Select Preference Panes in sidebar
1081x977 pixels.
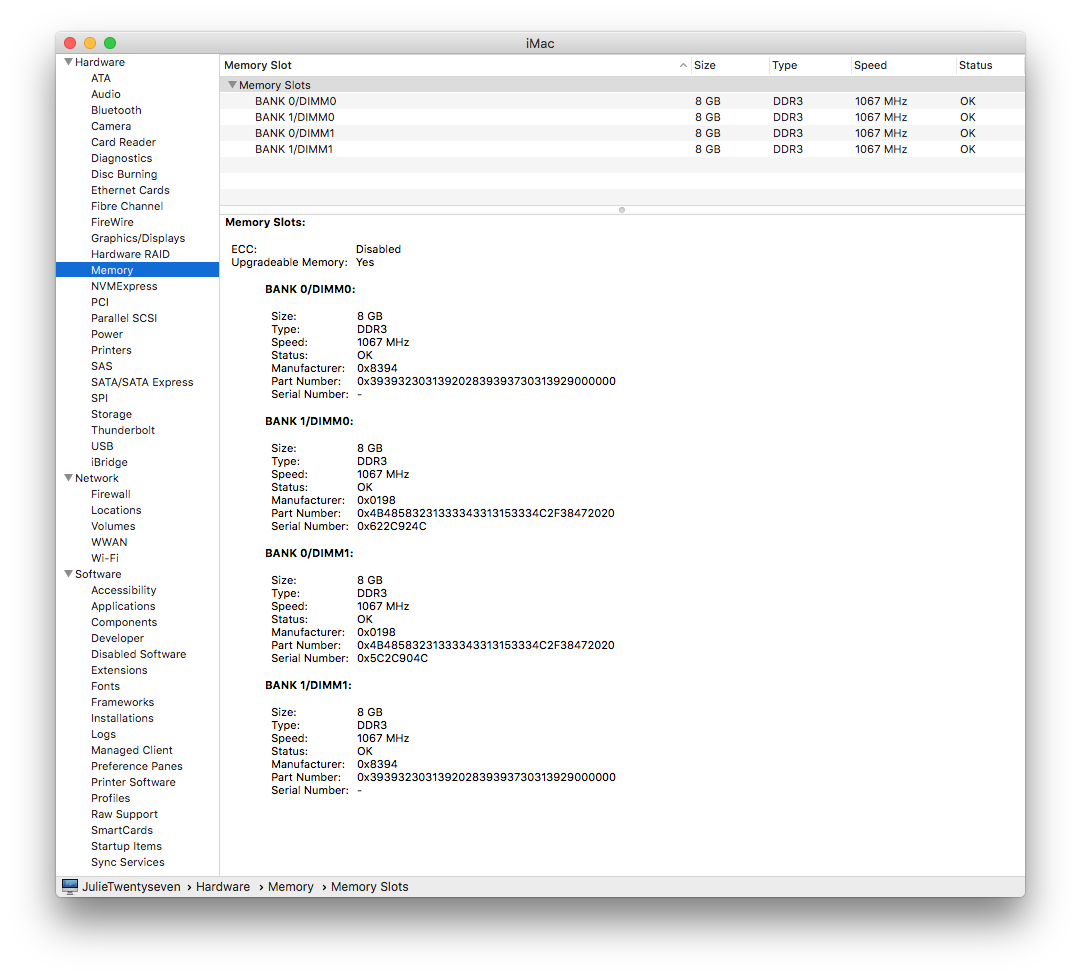point(137,766)
